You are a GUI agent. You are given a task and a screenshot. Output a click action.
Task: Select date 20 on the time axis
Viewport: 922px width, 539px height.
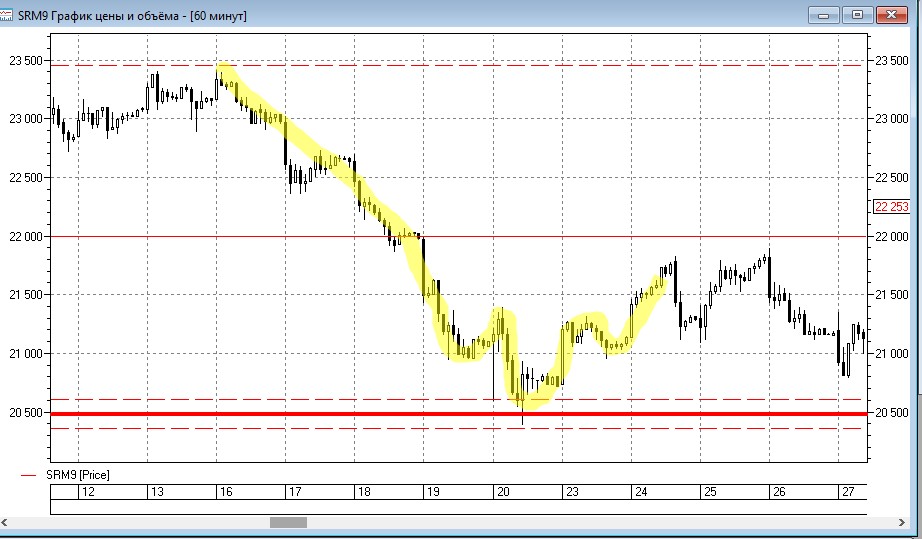coord(503,492)
